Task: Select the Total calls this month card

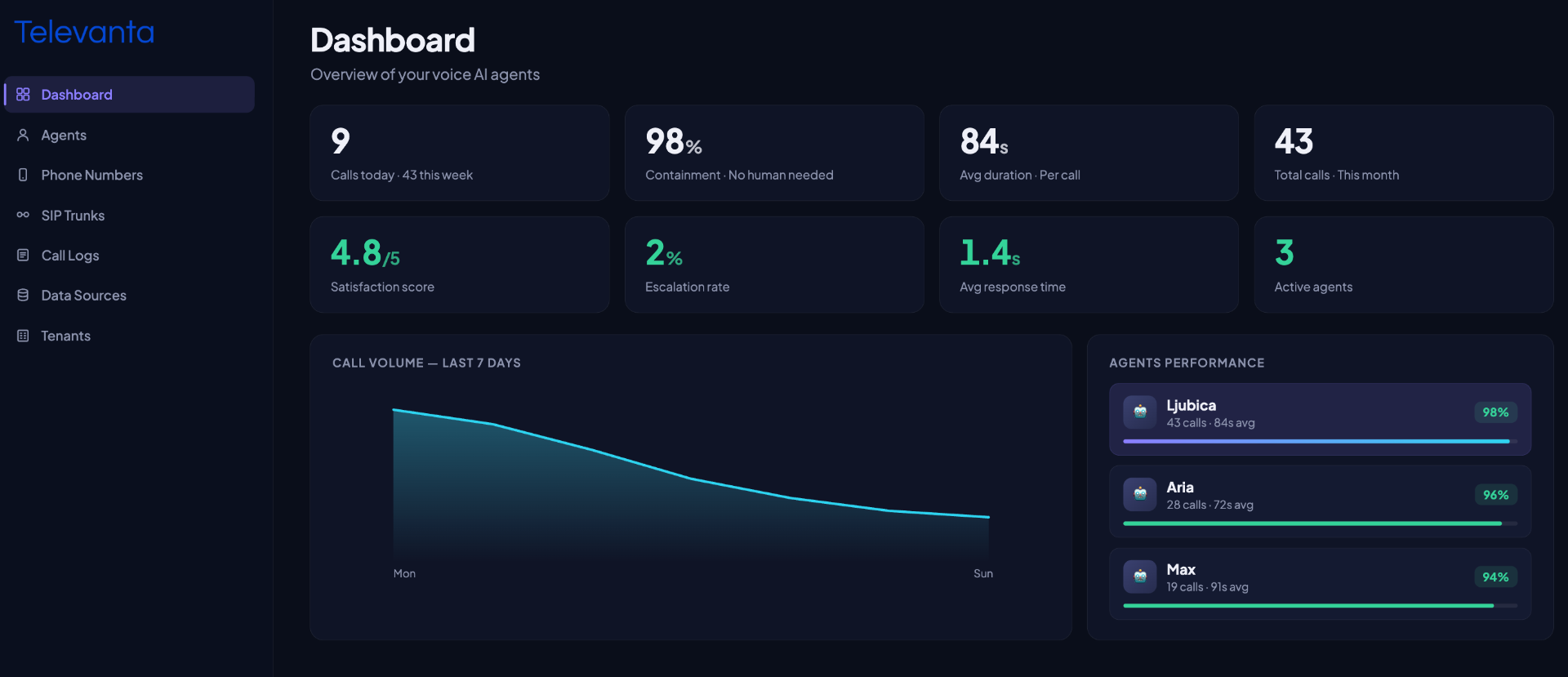Action: tap(1404, 153)
